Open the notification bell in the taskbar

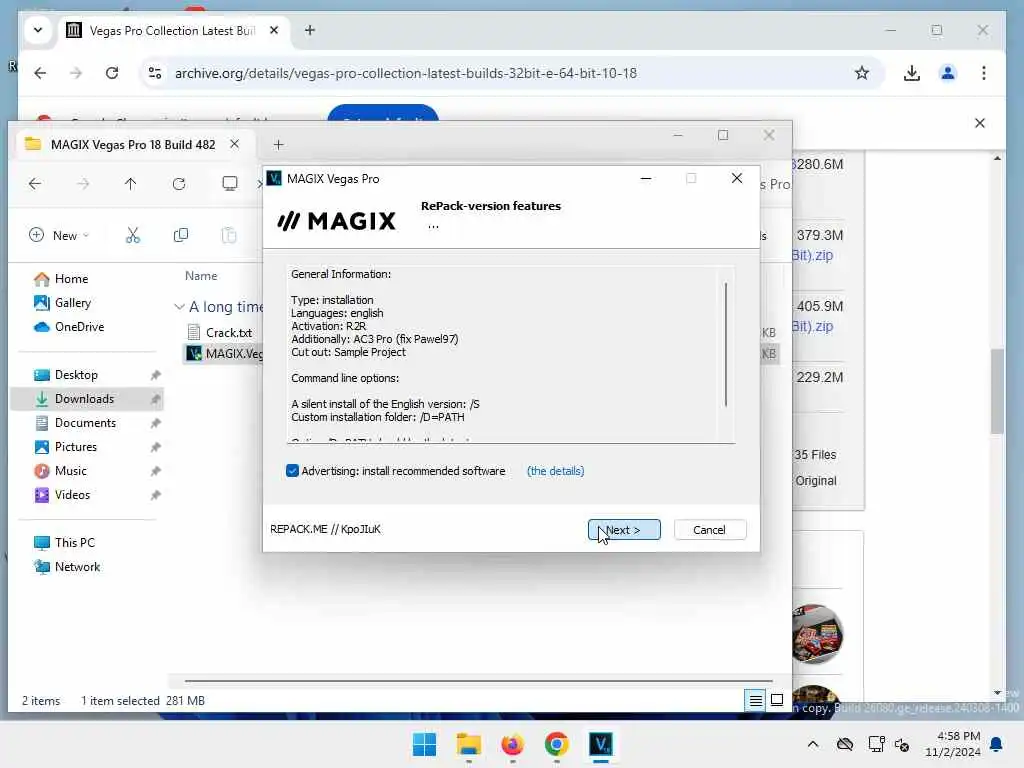[x=997, y=744]
